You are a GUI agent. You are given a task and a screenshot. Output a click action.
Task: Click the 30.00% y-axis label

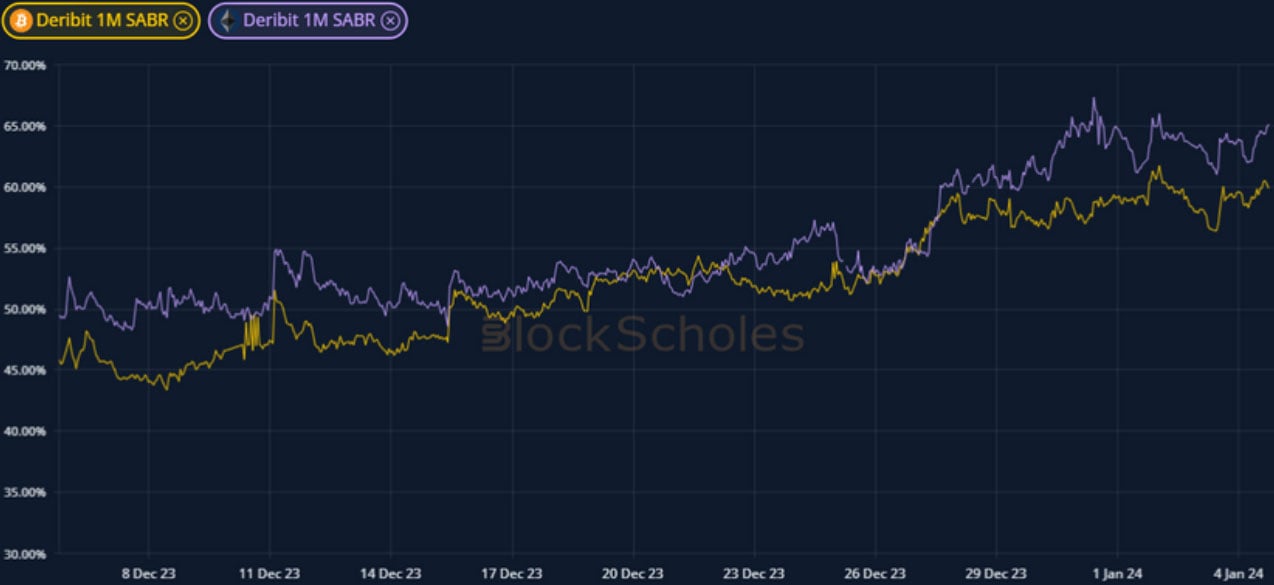coord(24,553)
